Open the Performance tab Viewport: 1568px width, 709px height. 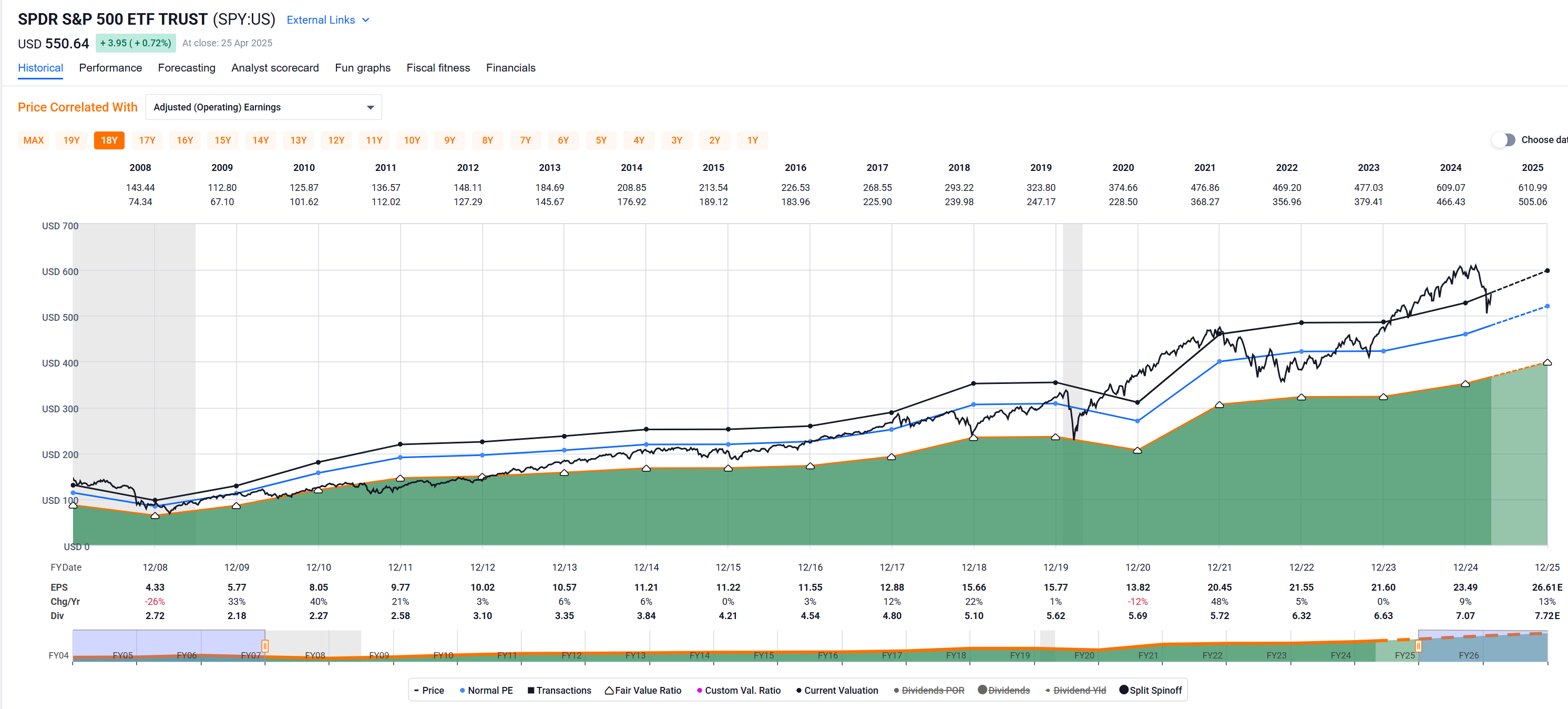[110, 68]
